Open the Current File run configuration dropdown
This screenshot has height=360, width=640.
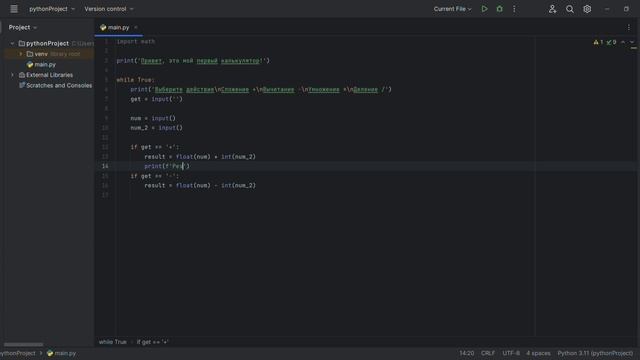(x=452, y=9)
